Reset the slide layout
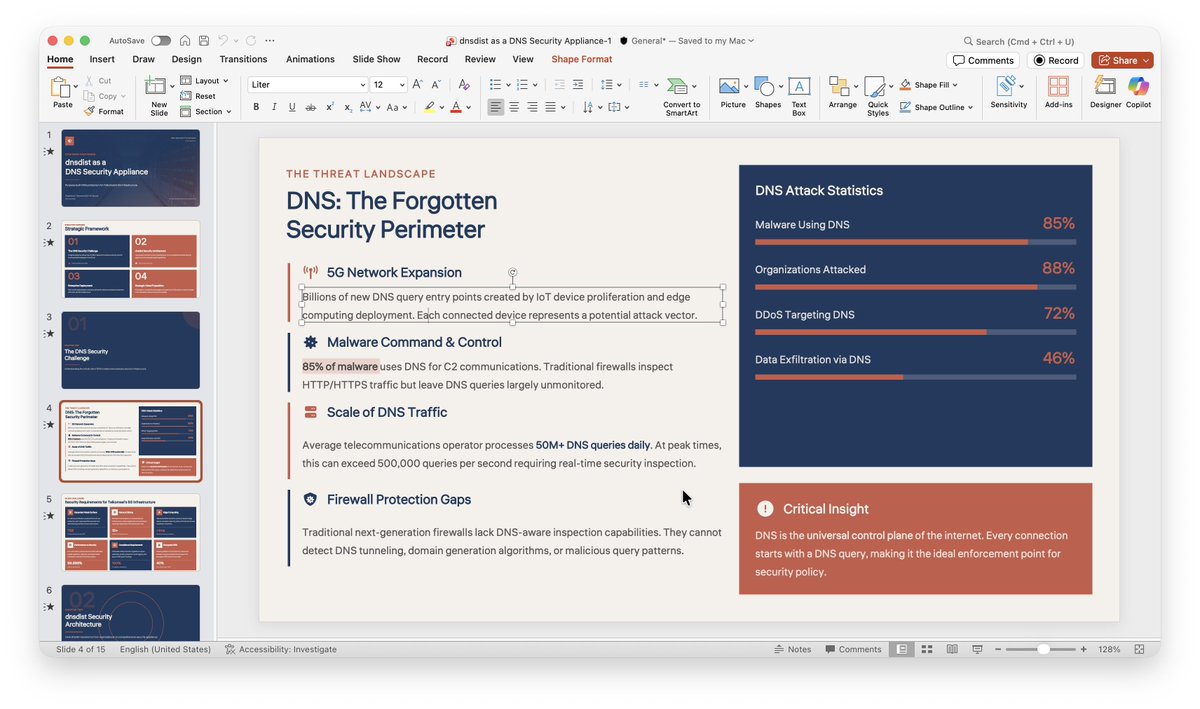Image resolution: width=1200 pixels, height=709 pixels. click(199, 96)
